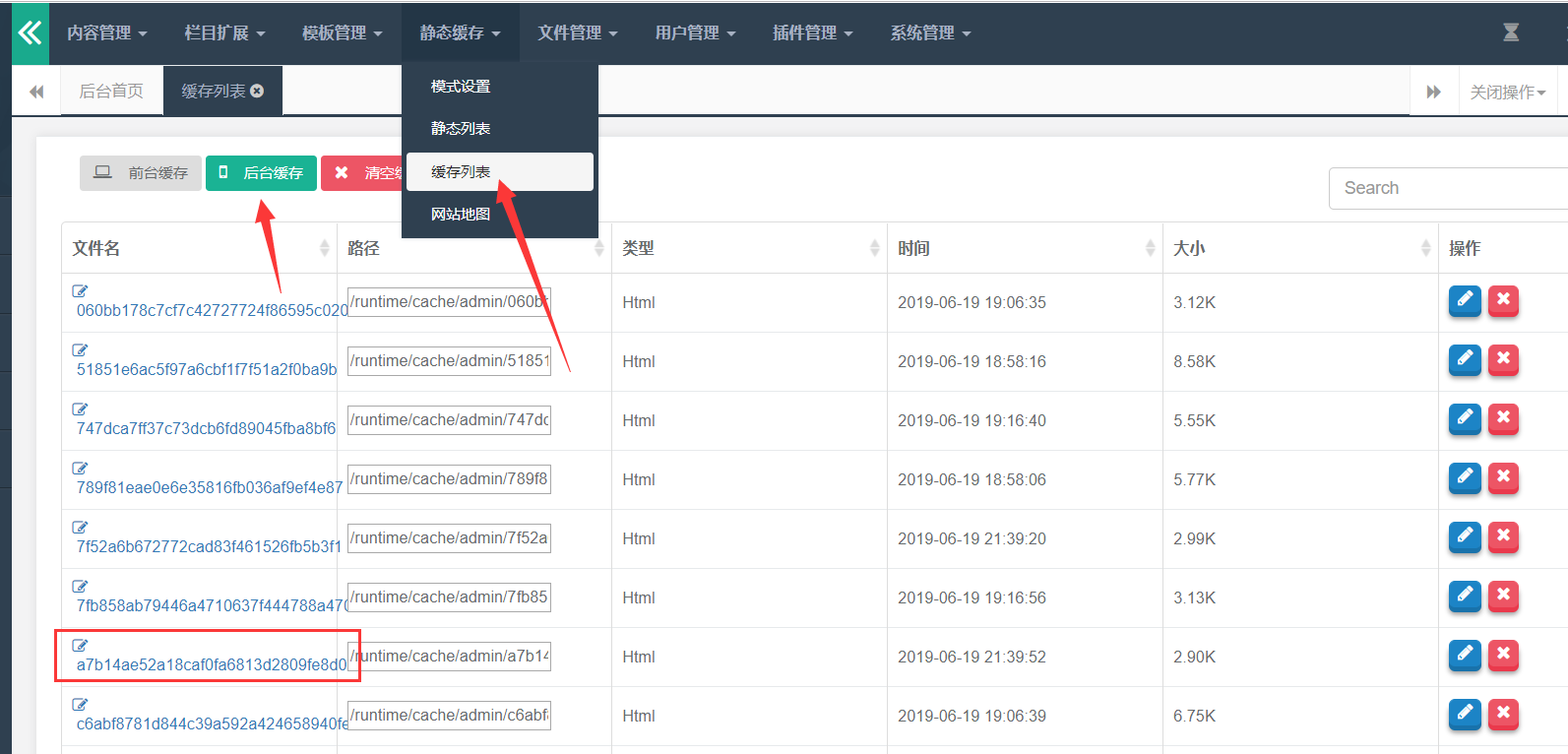This screenshot has height=754, width=1568.
Task: Click small edit icon above a7b14ae5 filename
Action: point(80,646)
